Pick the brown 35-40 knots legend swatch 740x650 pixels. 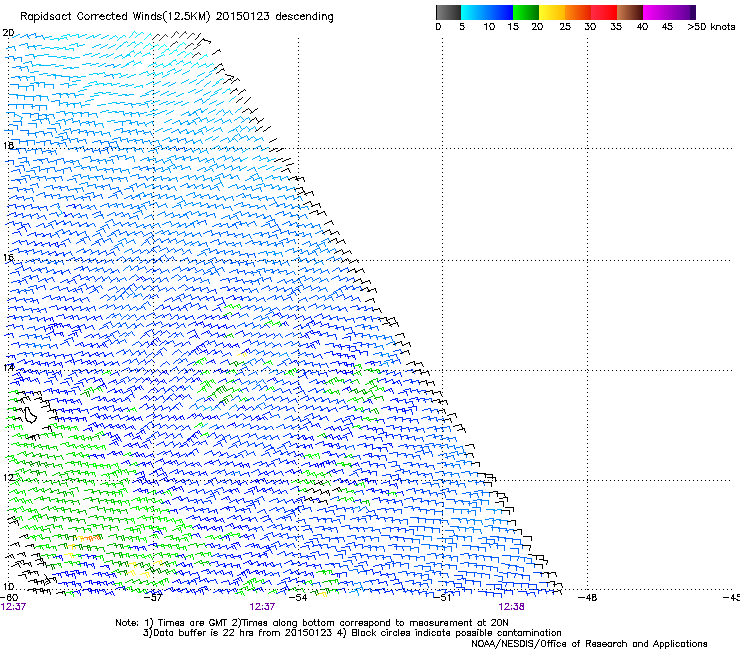click(630, 12)
